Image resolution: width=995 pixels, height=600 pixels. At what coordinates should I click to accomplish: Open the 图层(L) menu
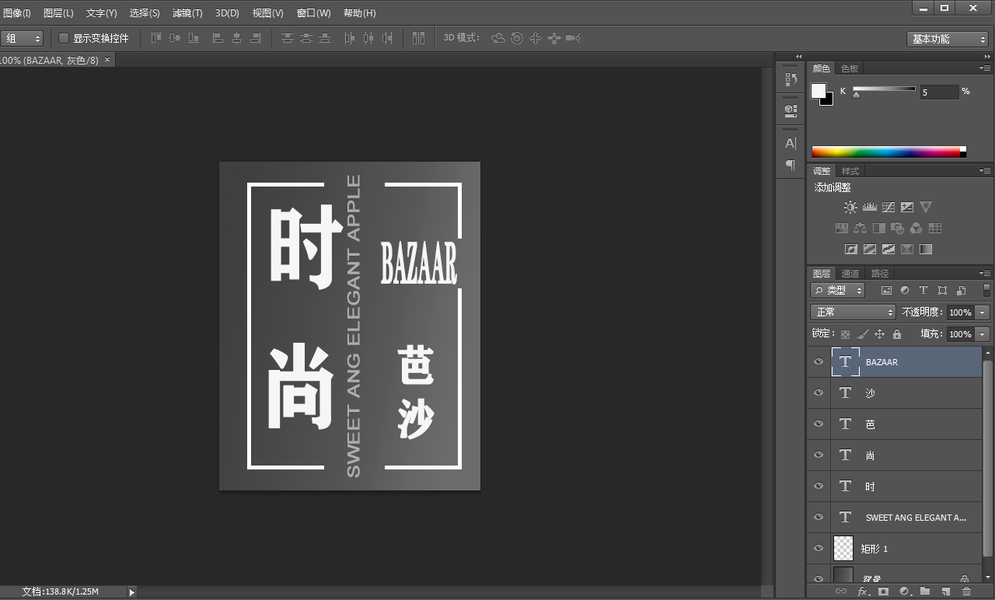(58, 13)
